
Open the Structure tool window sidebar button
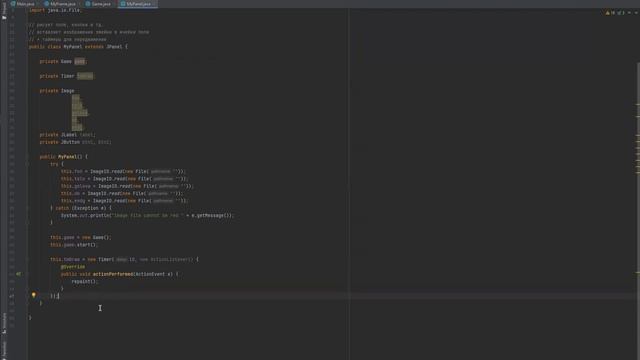click(4, 324)
